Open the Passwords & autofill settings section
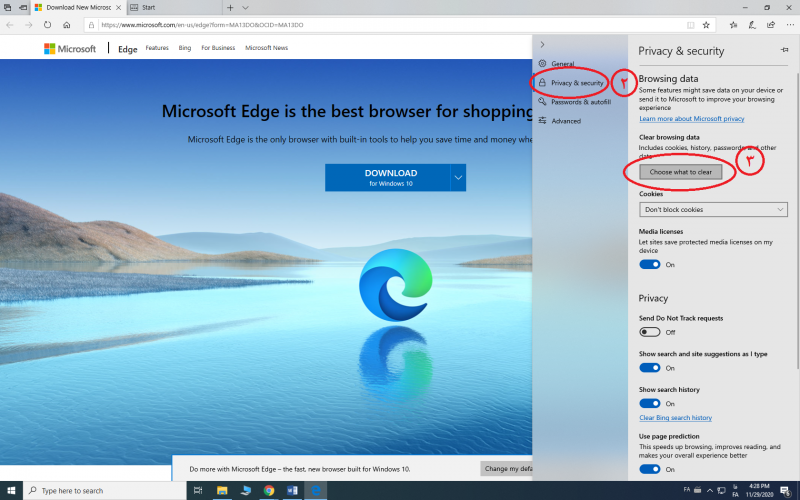This screenshot has width=800, height=500. [x=579, y=101]
